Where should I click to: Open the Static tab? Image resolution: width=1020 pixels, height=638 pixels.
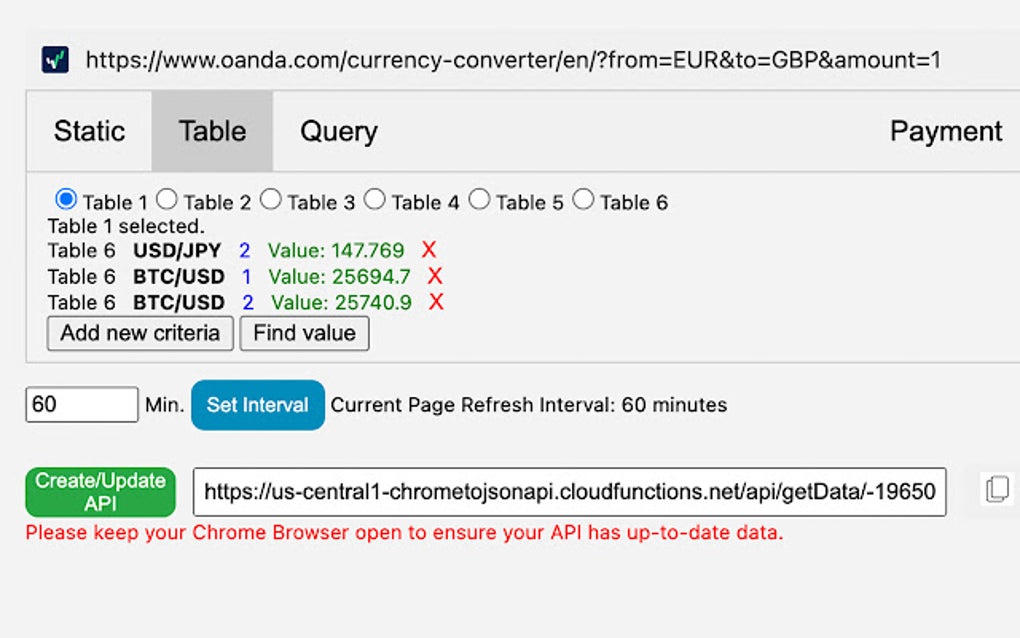pos(89,131)
